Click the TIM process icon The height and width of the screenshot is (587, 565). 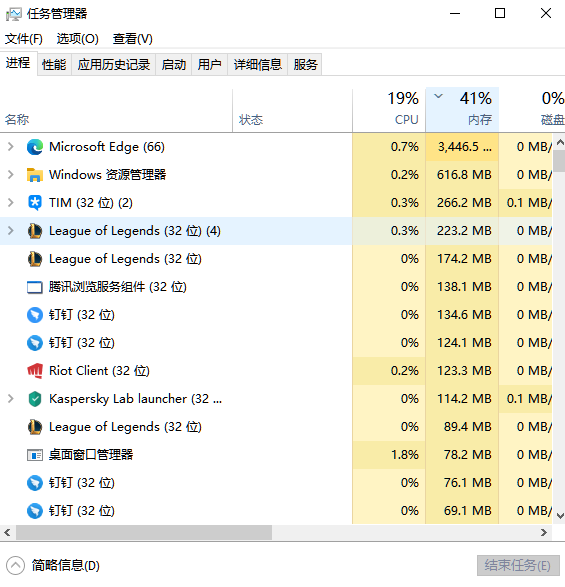pyautogui.click(x=35, y=203)
